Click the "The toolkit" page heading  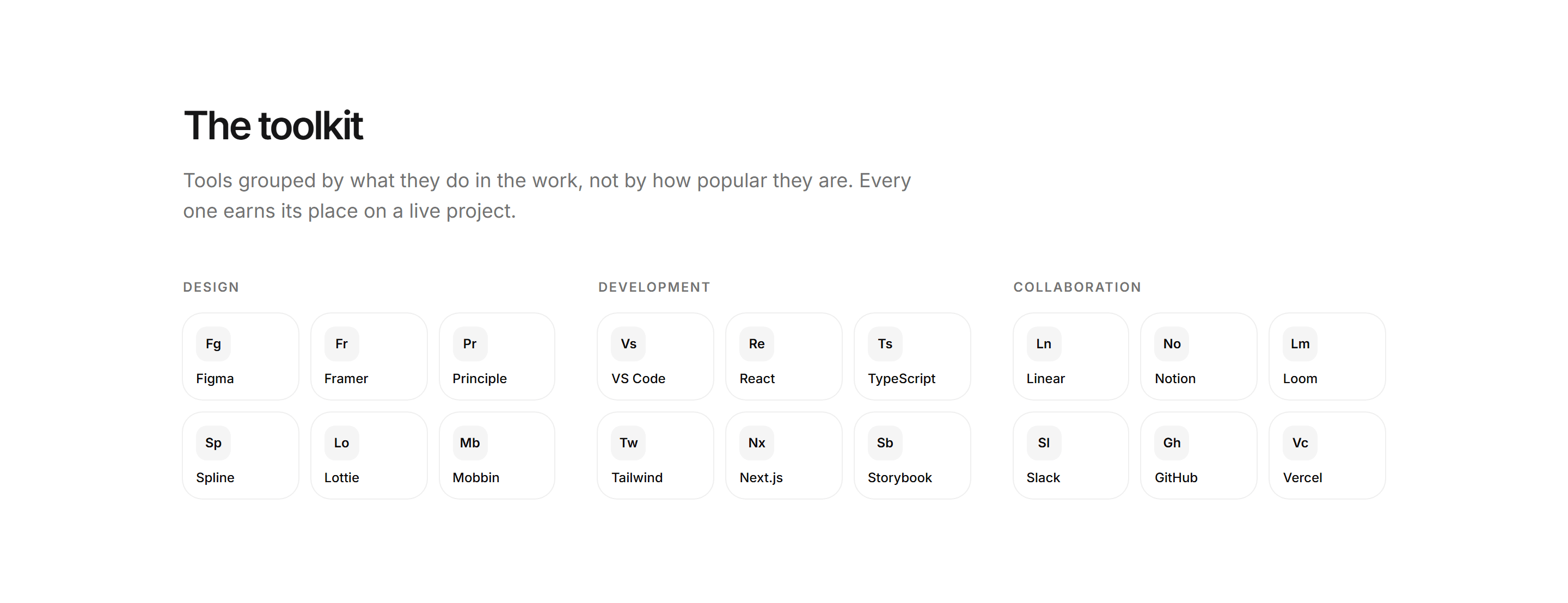(x=273, y=125)
